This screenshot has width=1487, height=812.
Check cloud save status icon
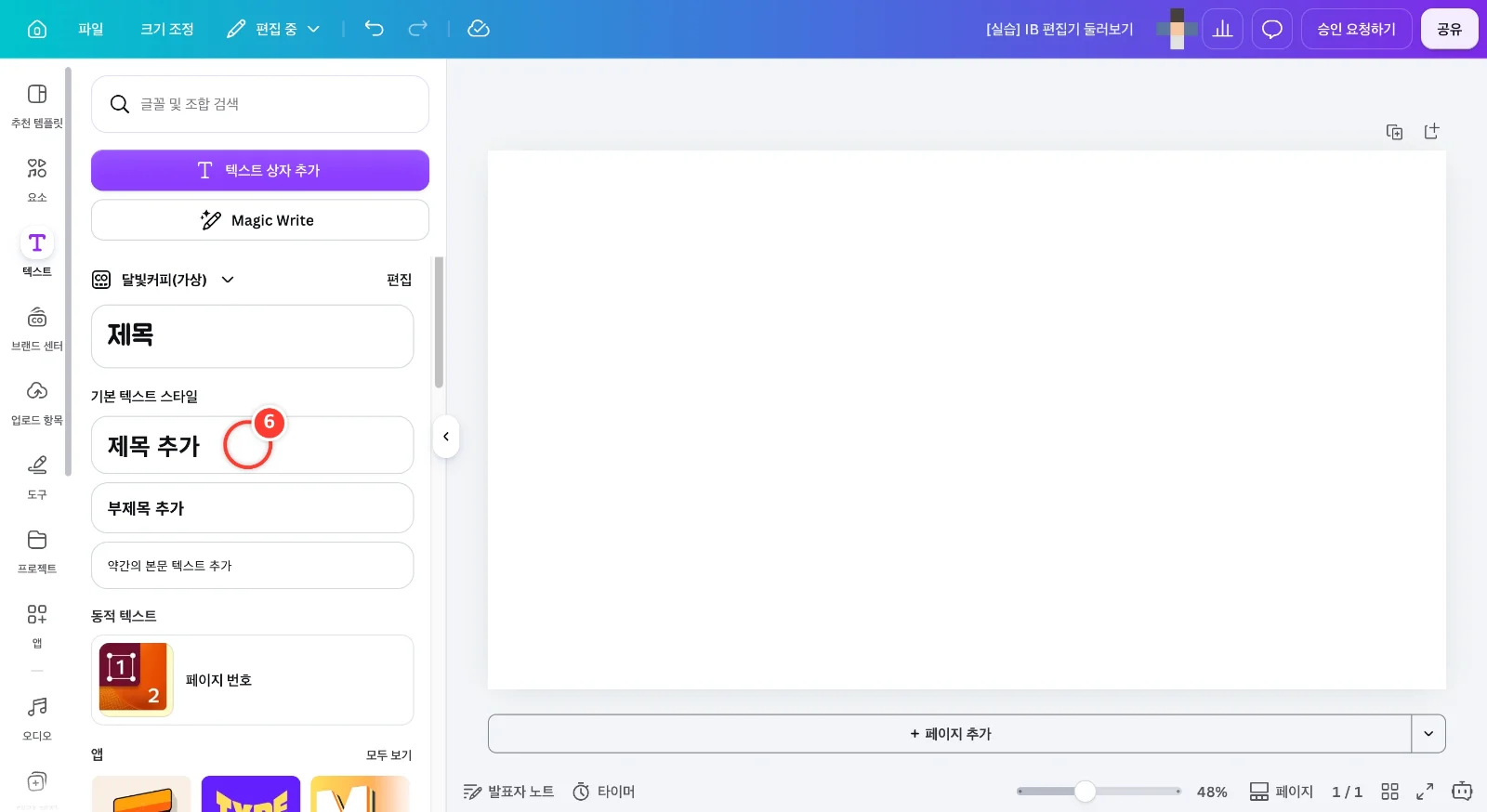(479, 29)
